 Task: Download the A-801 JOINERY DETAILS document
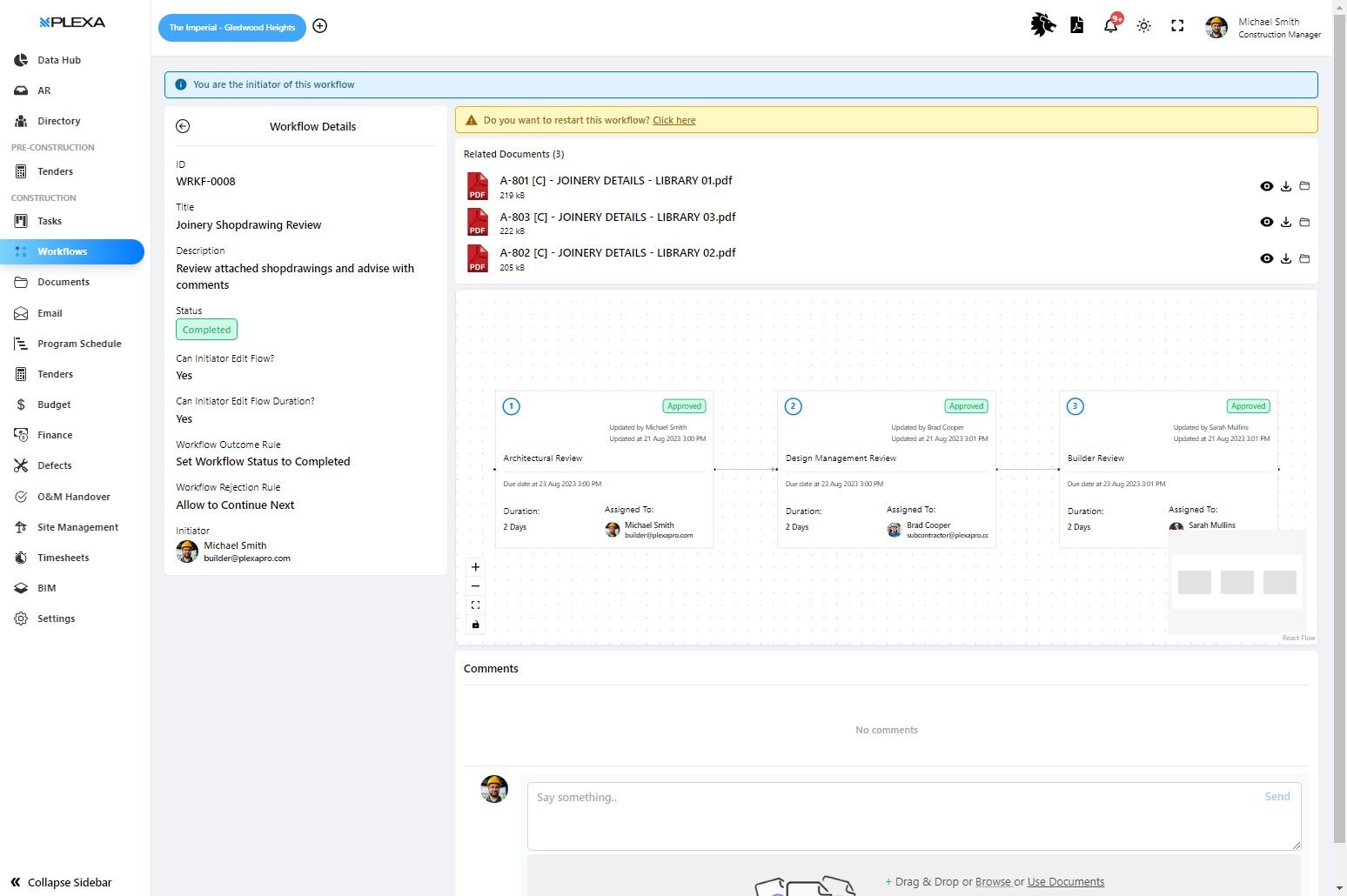(1286, 185)
